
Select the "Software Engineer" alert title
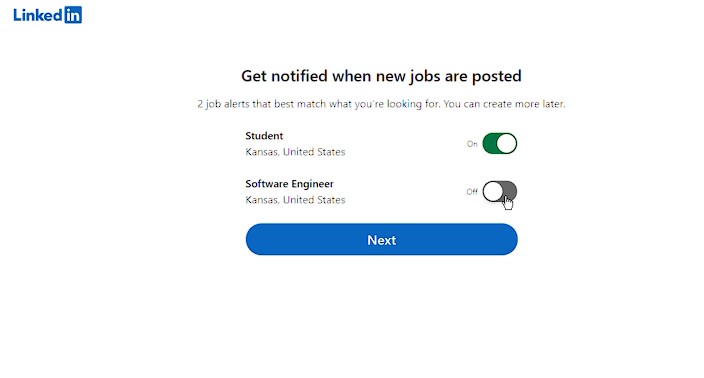pyautogui.click(x=290, y=184)
